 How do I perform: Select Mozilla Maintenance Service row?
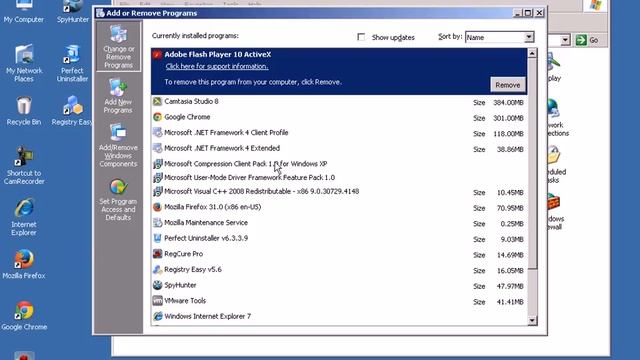(339, 222)
